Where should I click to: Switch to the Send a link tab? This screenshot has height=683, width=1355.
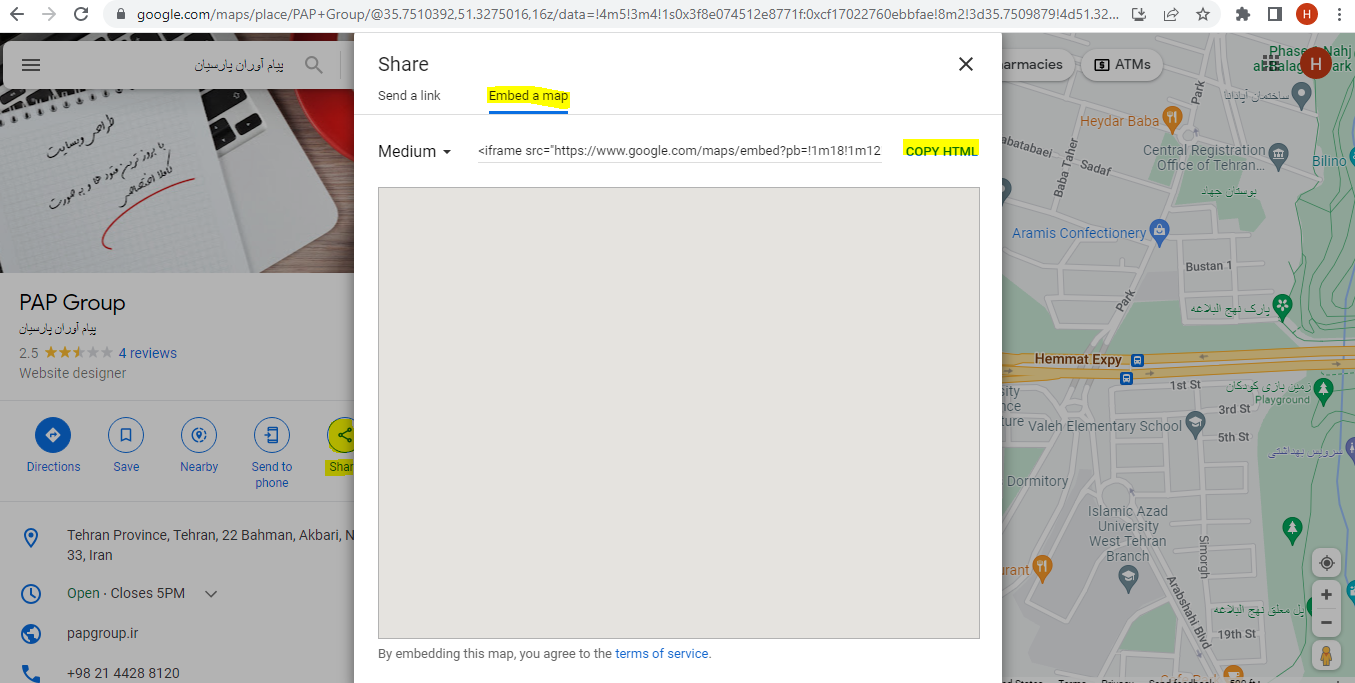pos(409,96)
